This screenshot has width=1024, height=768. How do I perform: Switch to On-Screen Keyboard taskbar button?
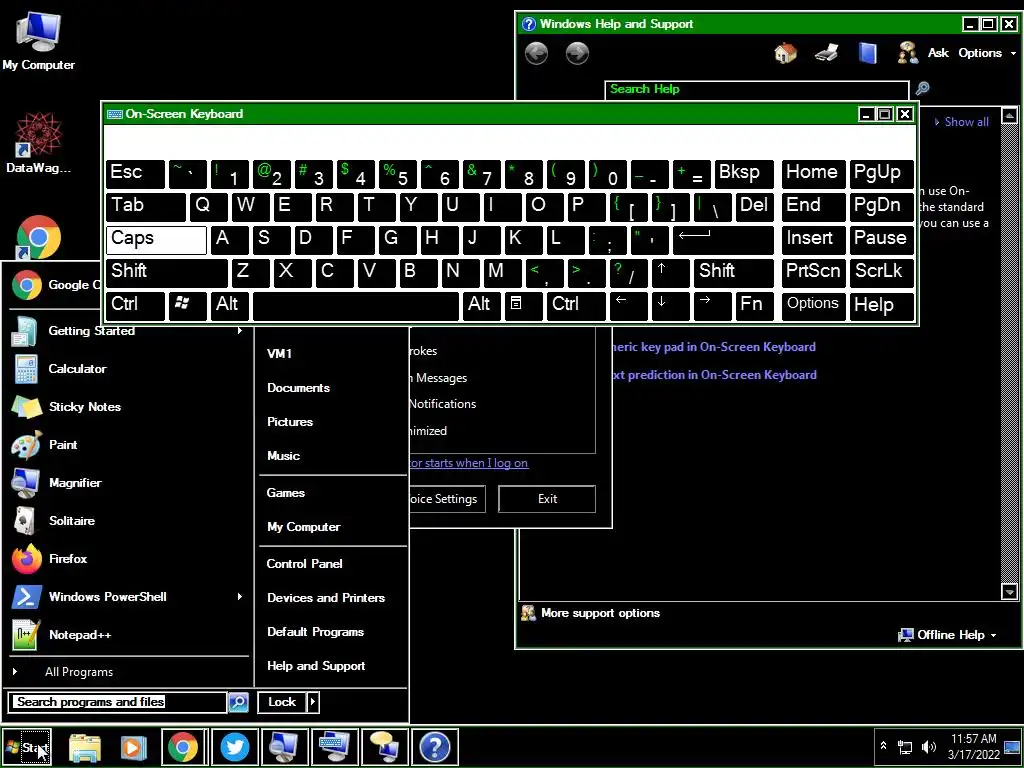click(334, 747)
